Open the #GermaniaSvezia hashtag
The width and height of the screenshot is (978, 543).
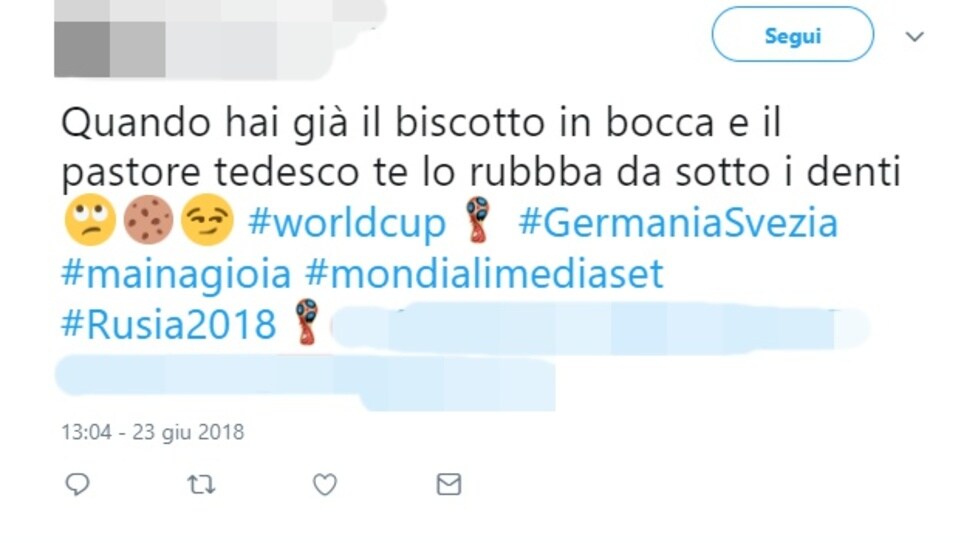(678, 223)
